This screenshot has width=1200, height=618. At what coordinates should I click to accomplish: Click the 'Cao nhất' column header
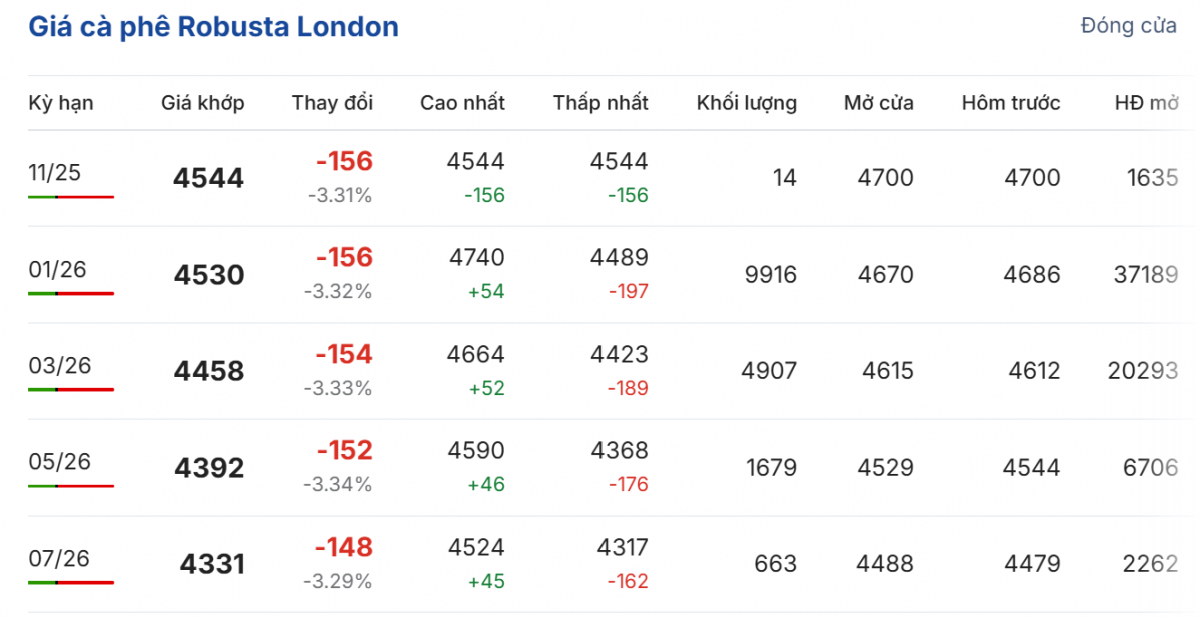[462, 102]
